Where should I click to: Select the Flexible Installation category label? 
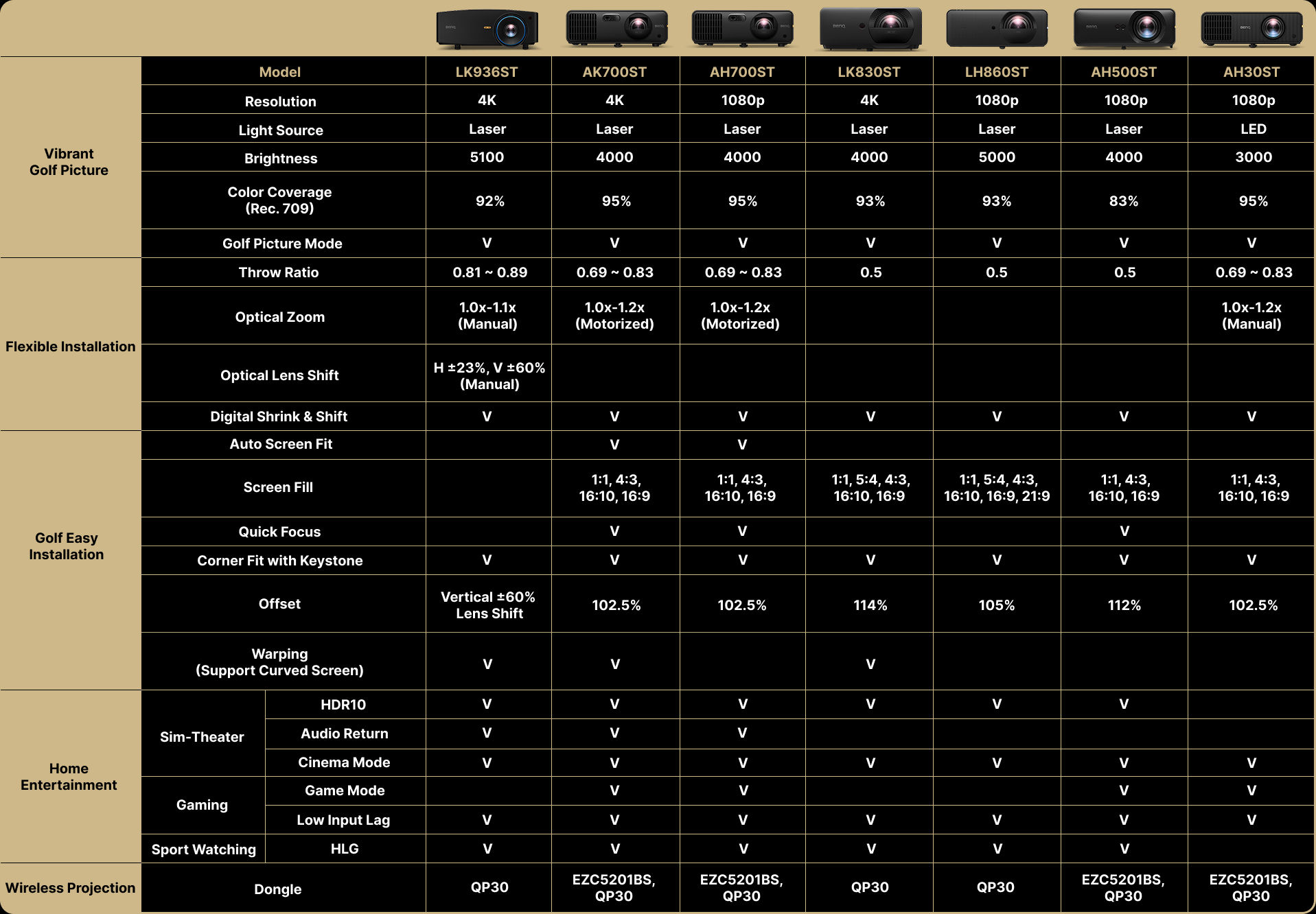click(x=70, y=347)
